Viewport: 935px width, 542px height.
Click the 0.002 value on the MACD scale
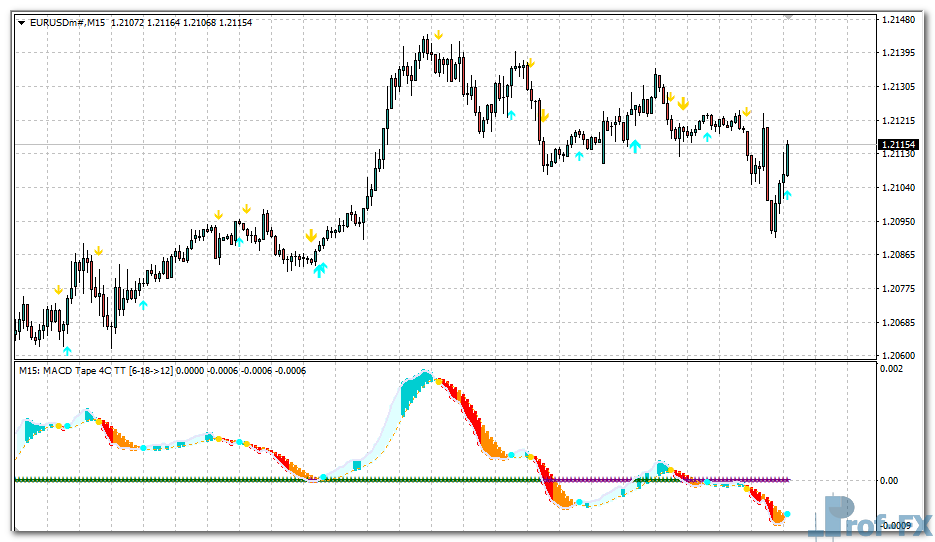point(890,369)
